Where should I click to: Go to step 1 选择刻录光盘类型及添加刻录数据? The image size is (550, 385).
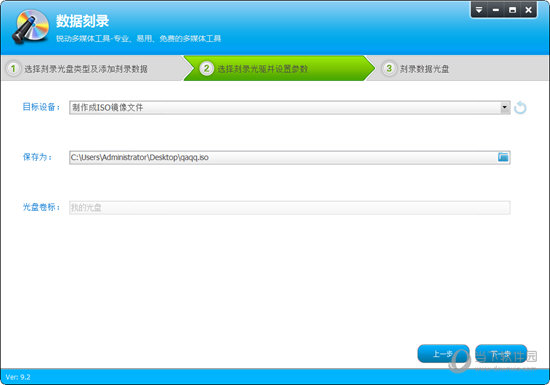click(x=93, y=68)
